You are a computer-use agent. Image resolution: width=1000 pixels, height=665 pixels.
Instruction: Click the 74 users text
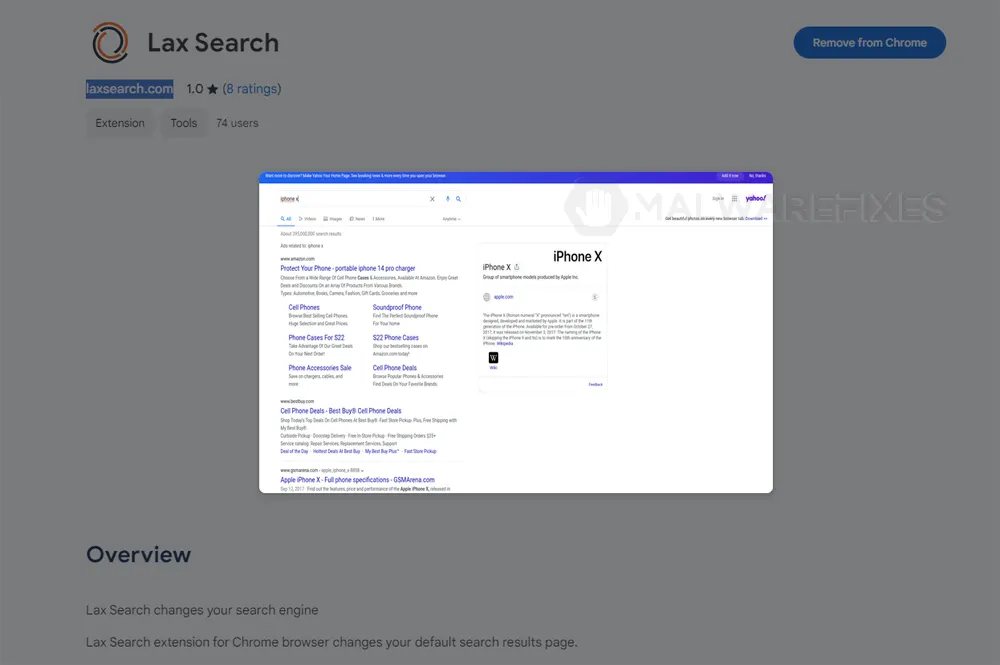[237, 123]
